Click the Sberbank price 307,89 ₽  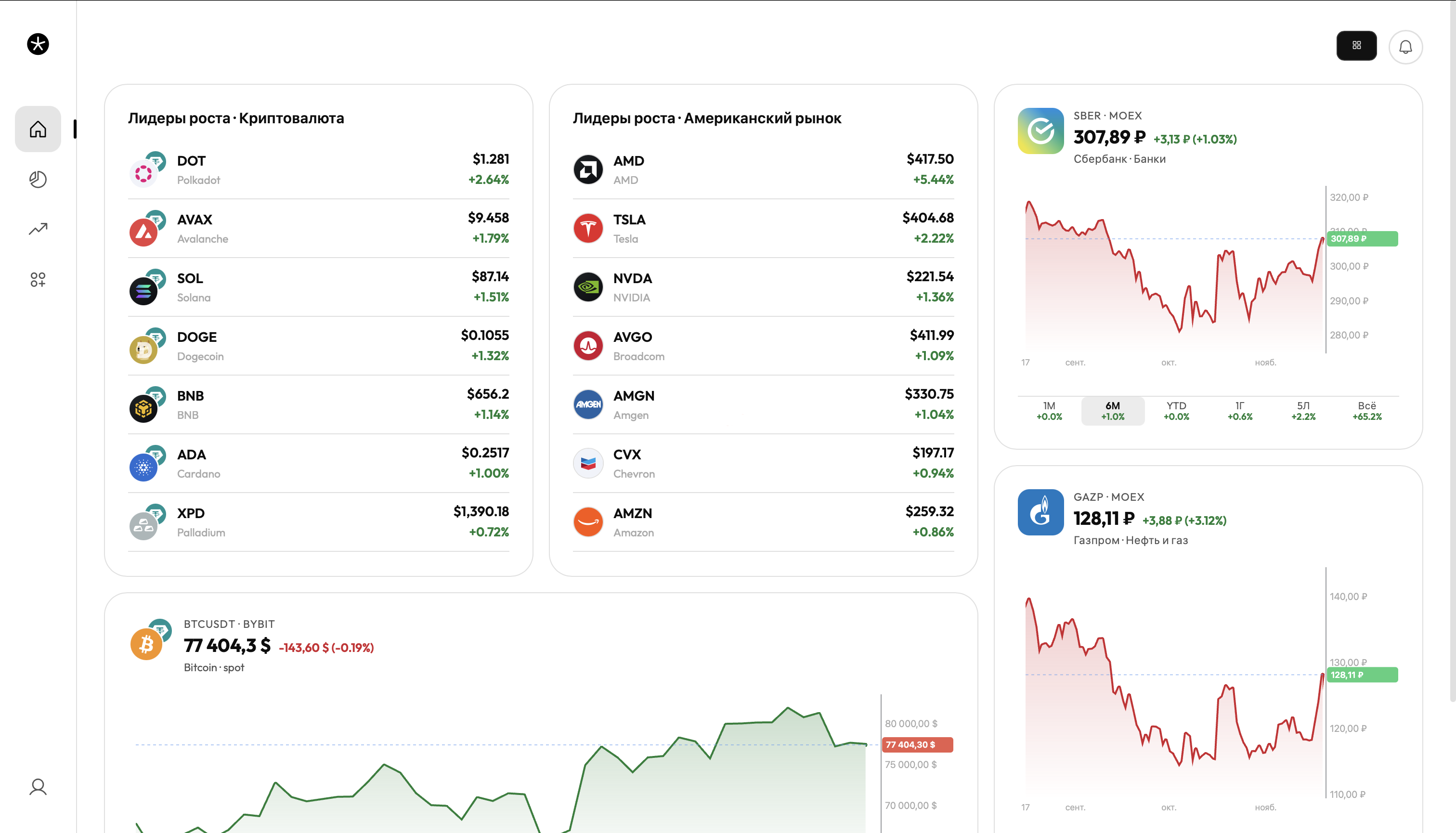1109,137
